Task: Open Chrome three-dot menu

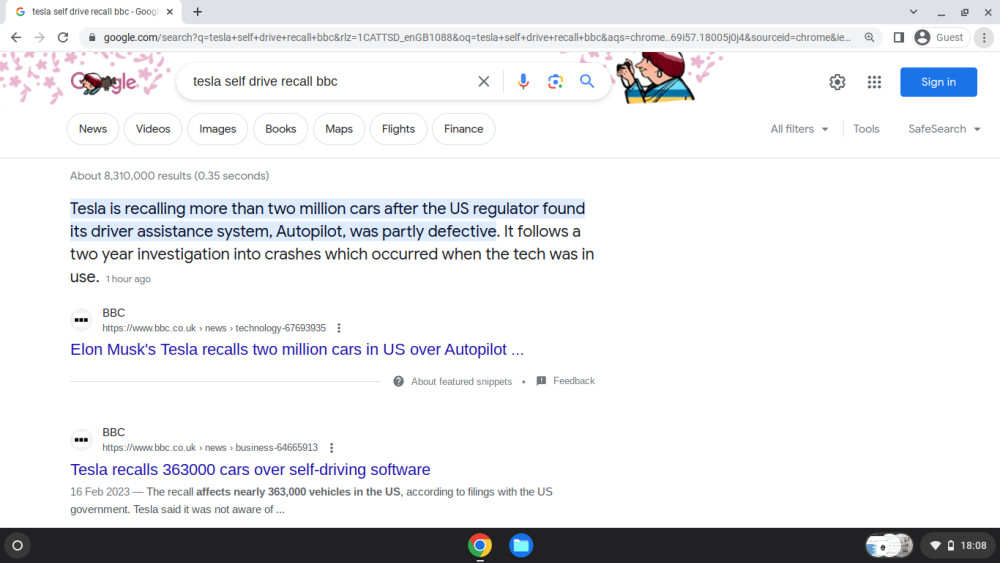Action: click(x=984, y=38)
